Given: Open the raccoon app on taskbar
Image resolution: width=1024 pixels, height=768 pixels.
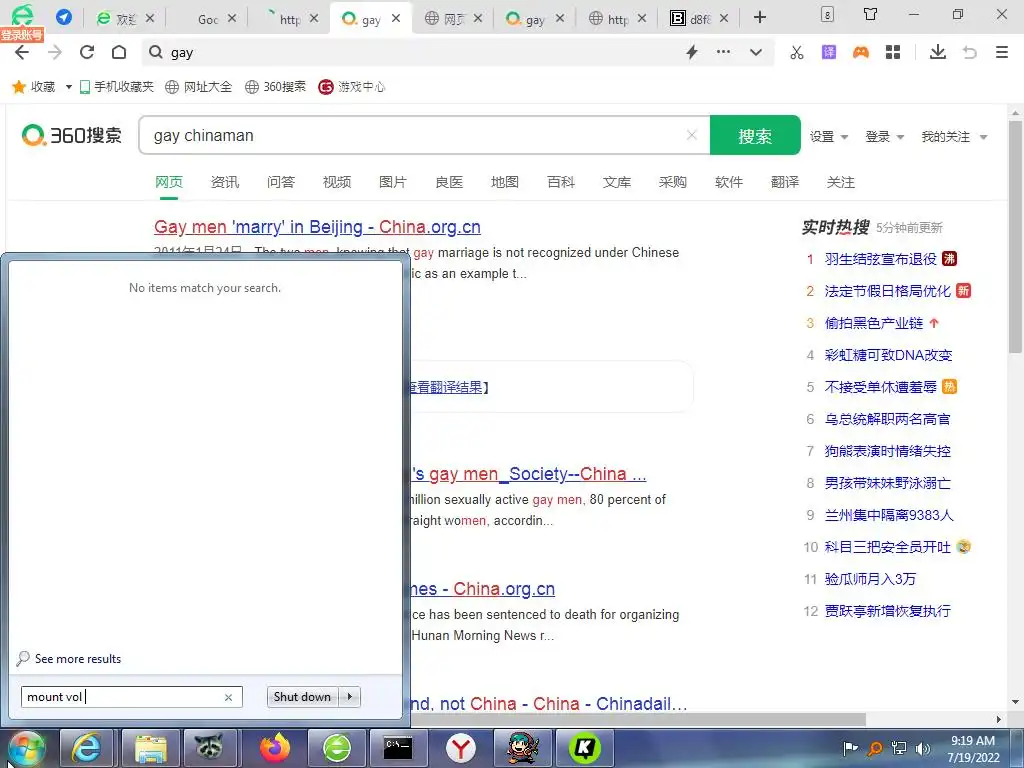Looking at the screenshot, I should tap(208, 748).
